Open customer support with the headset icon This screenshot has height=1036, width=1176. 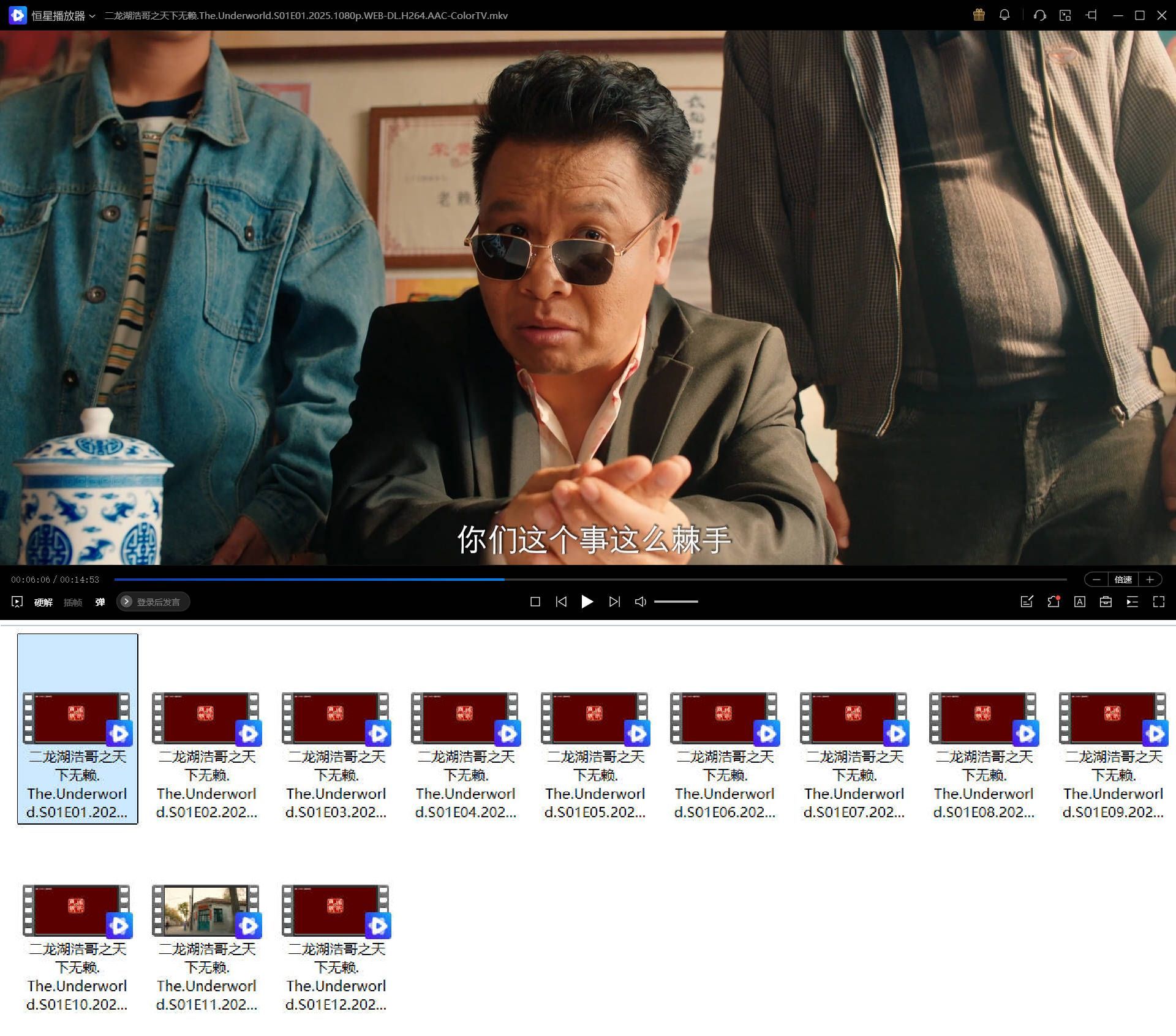click(x=1039, y=15)
